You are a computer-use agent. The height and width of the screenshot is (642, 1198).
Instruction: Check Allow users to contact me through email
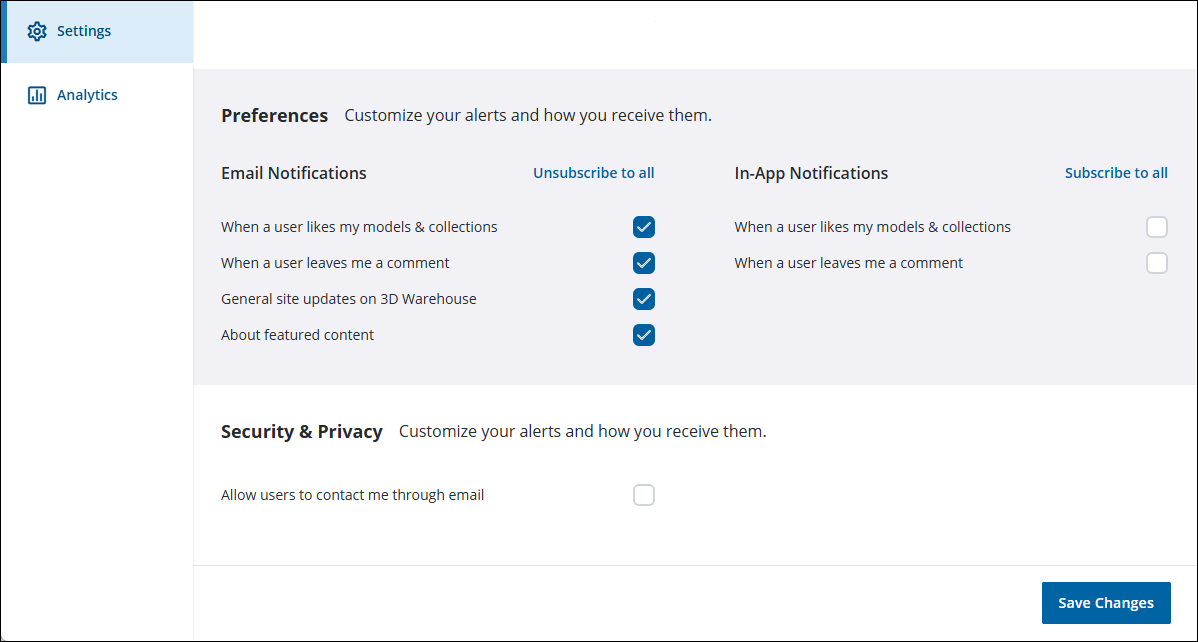(x=644, y=495)
